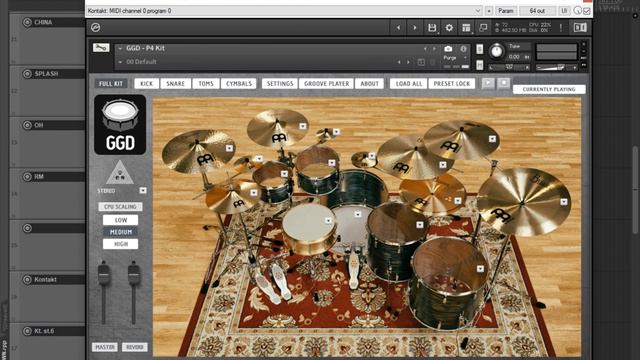Switch to TOMS tab
640x360 pixels.
click(x=206, y=84)
